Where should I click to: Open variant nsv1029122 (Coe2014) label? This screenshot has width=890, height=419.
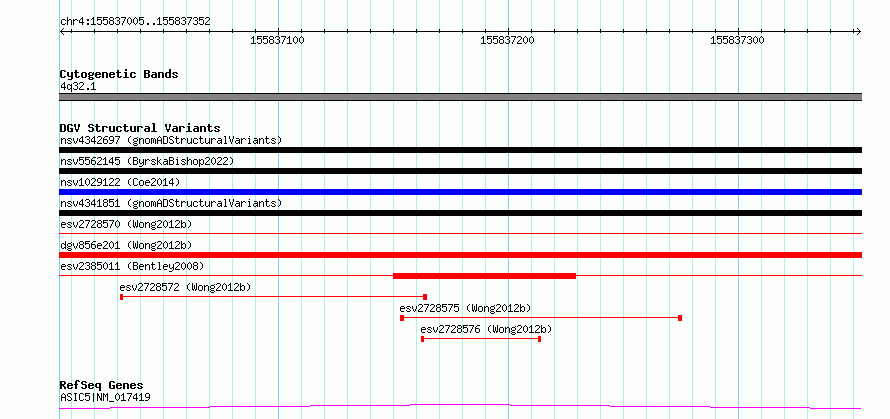click(x=120, y=182)
